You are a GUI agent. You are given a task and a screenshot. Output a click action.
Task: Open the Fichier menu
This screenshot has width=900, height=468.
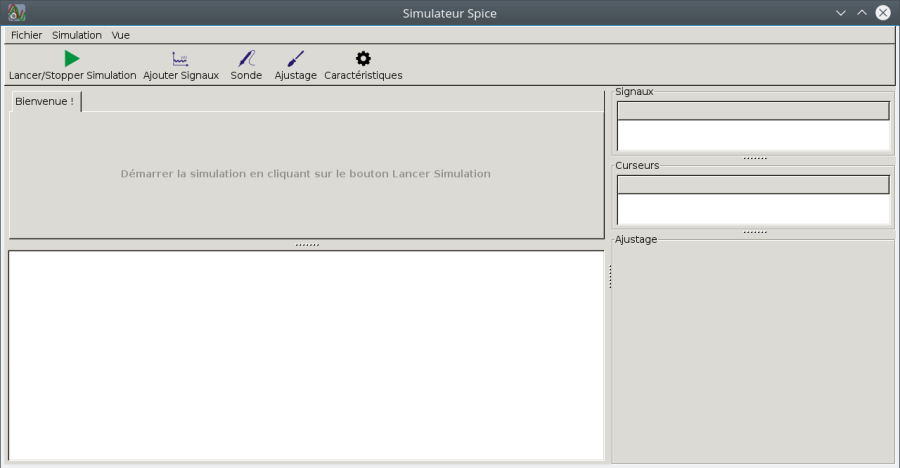point(26,35)
